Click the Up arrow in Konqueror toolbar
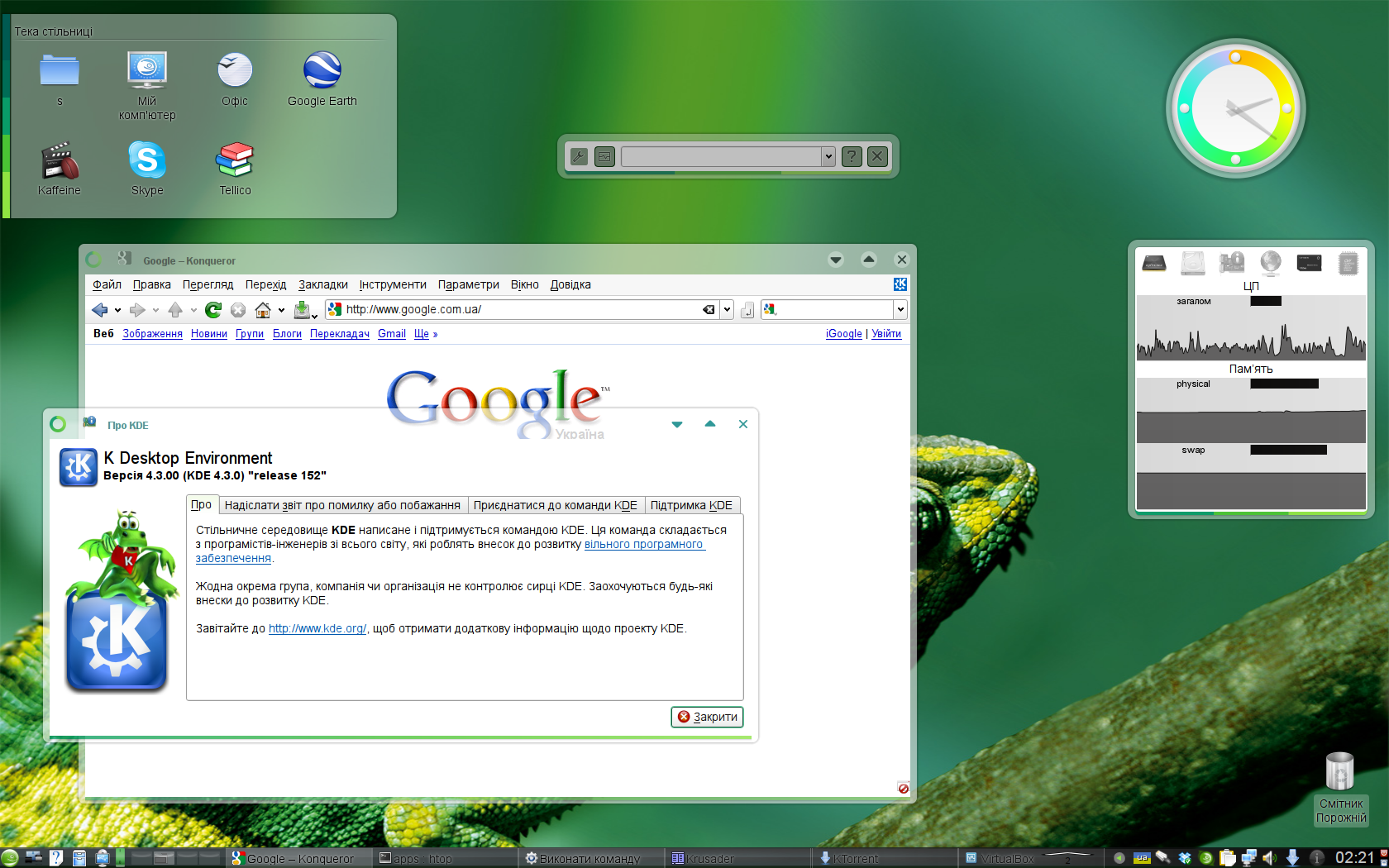Viewport: 1389px width, 868px height. tap(175, 310)
